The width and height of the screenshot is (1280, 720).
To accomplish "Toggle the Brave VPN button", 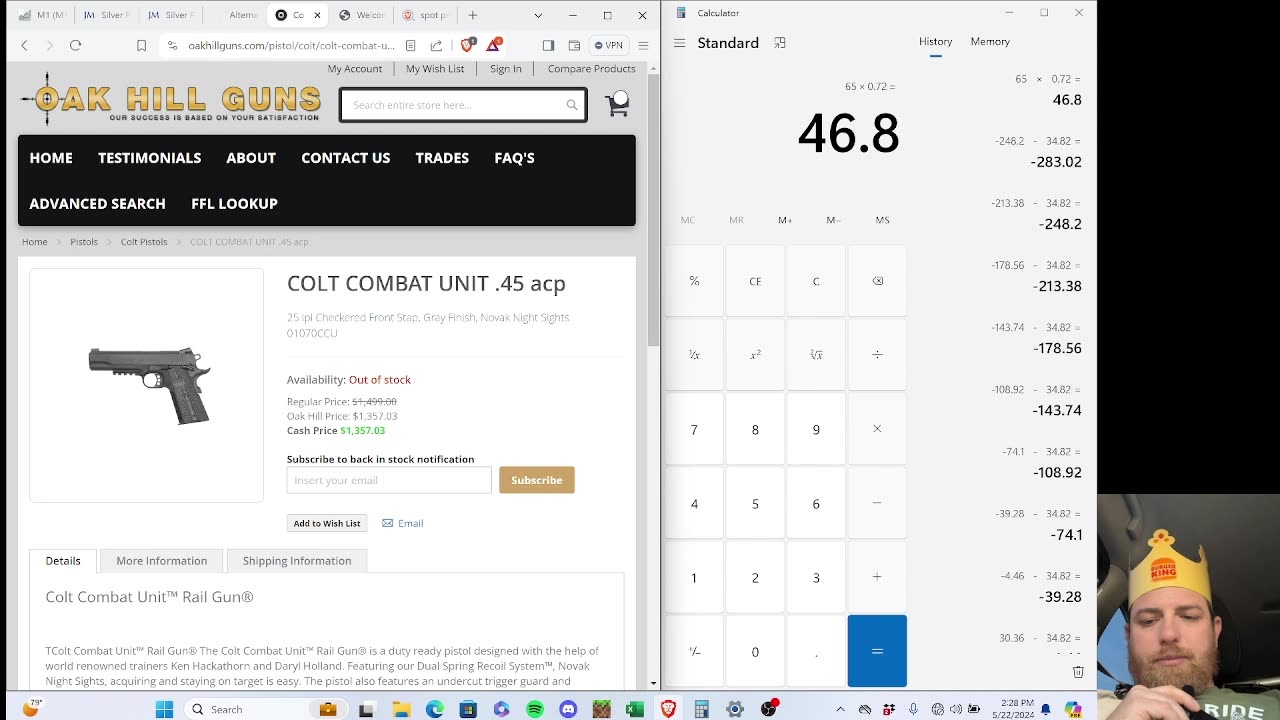I will point(608,45).
